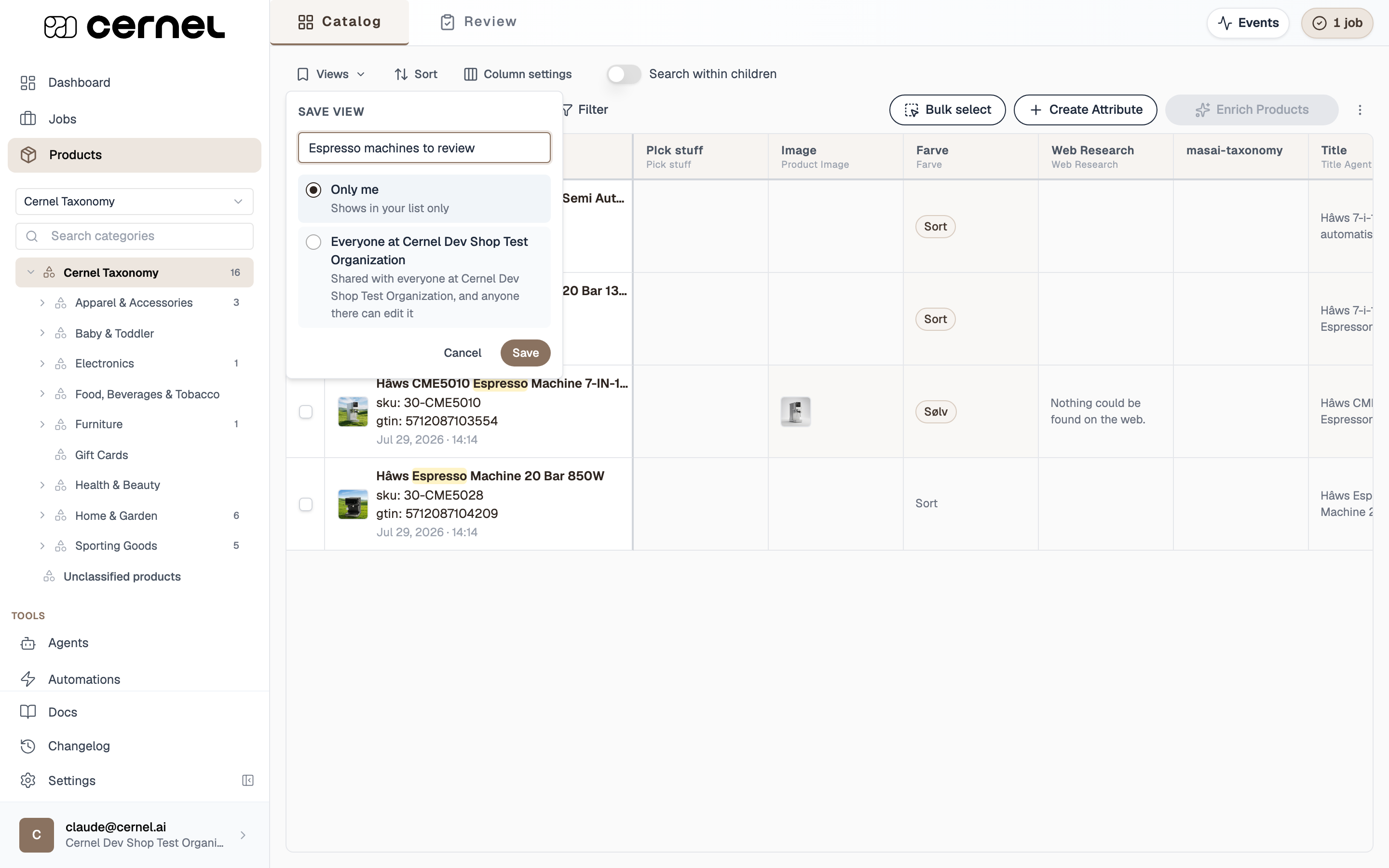Open the Views dropdown
The image size is (1389, 868).
coord(330,74)
